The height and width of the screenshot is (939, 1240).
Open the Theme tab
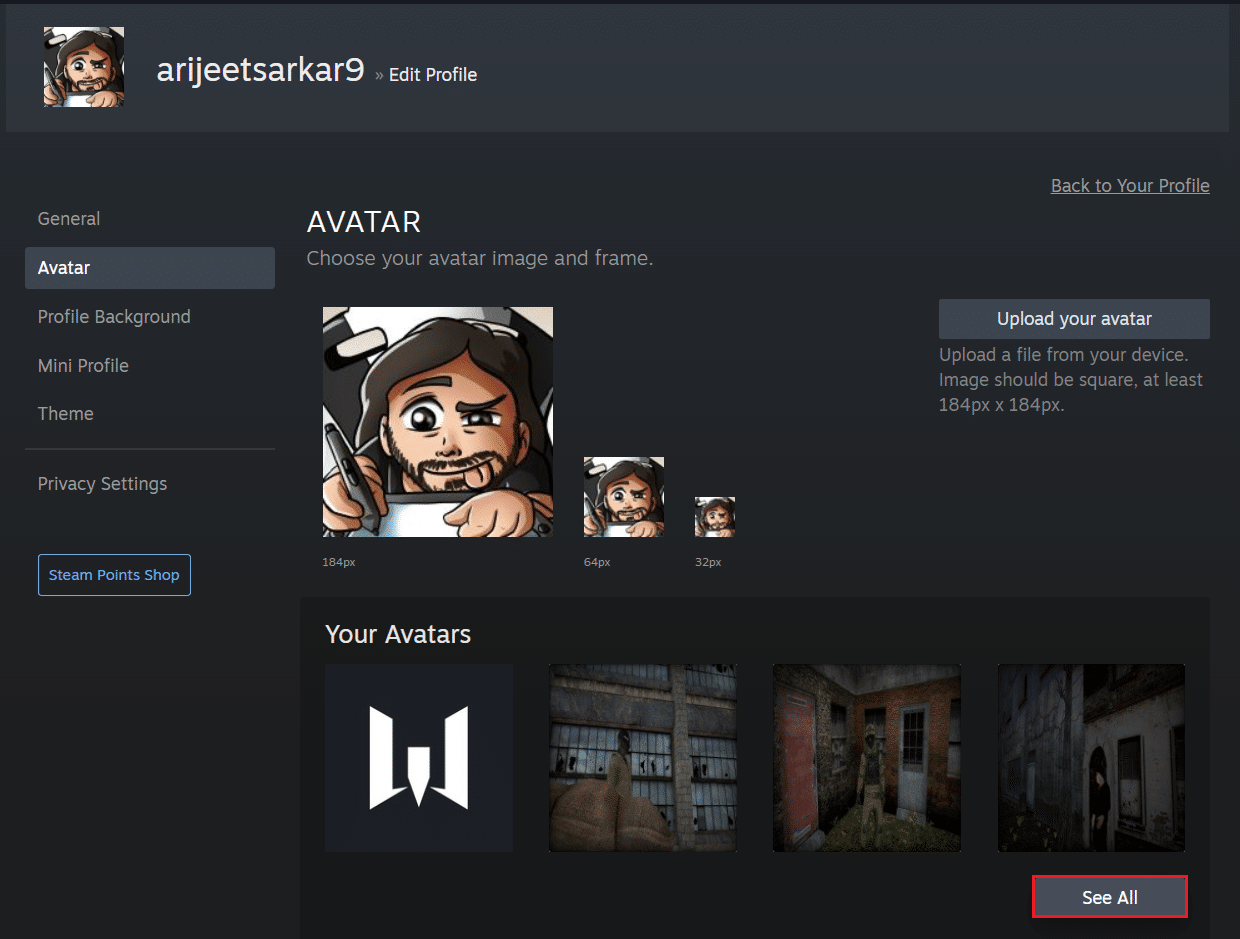click(x=66, y=414)
